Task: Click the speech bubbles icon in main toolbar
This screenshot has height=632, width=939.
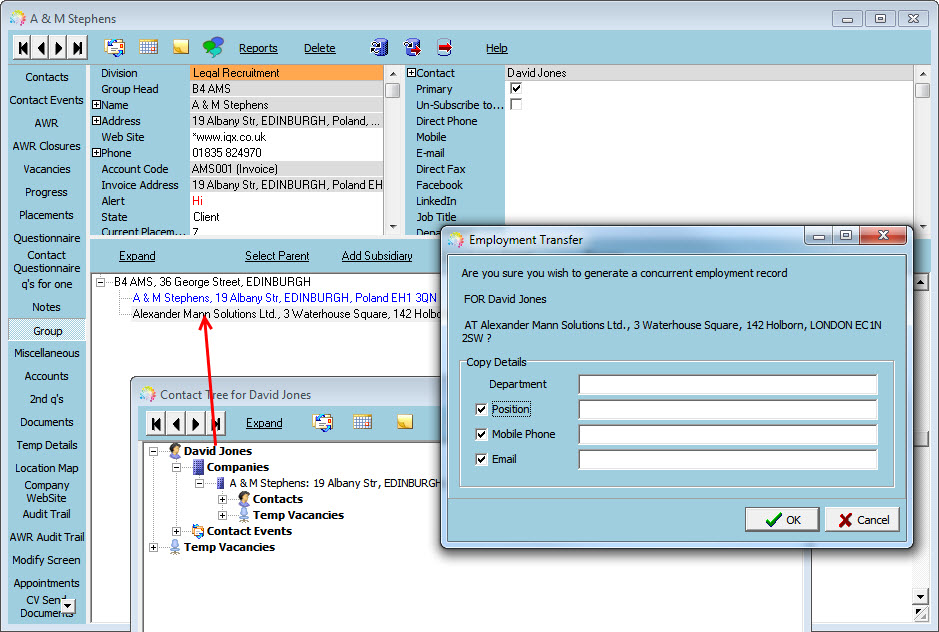Action: pos(213,47)
